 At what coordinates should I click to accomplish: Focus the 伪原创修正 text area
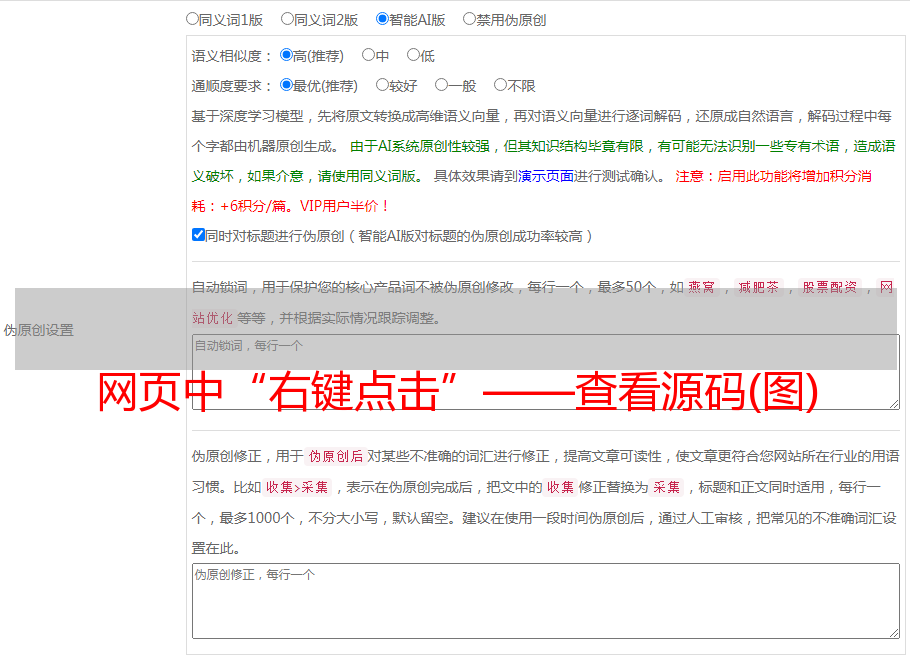click(x=544, y=600)
